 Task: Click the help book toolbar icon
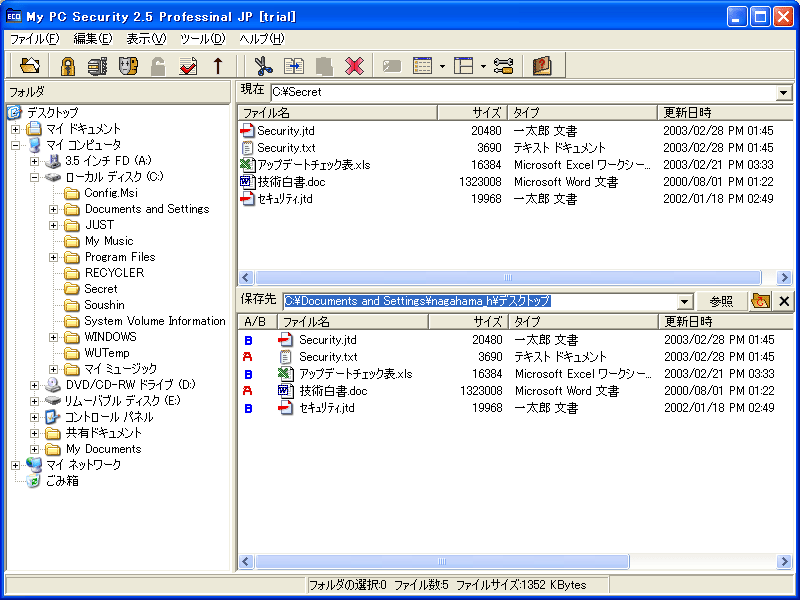542,66
